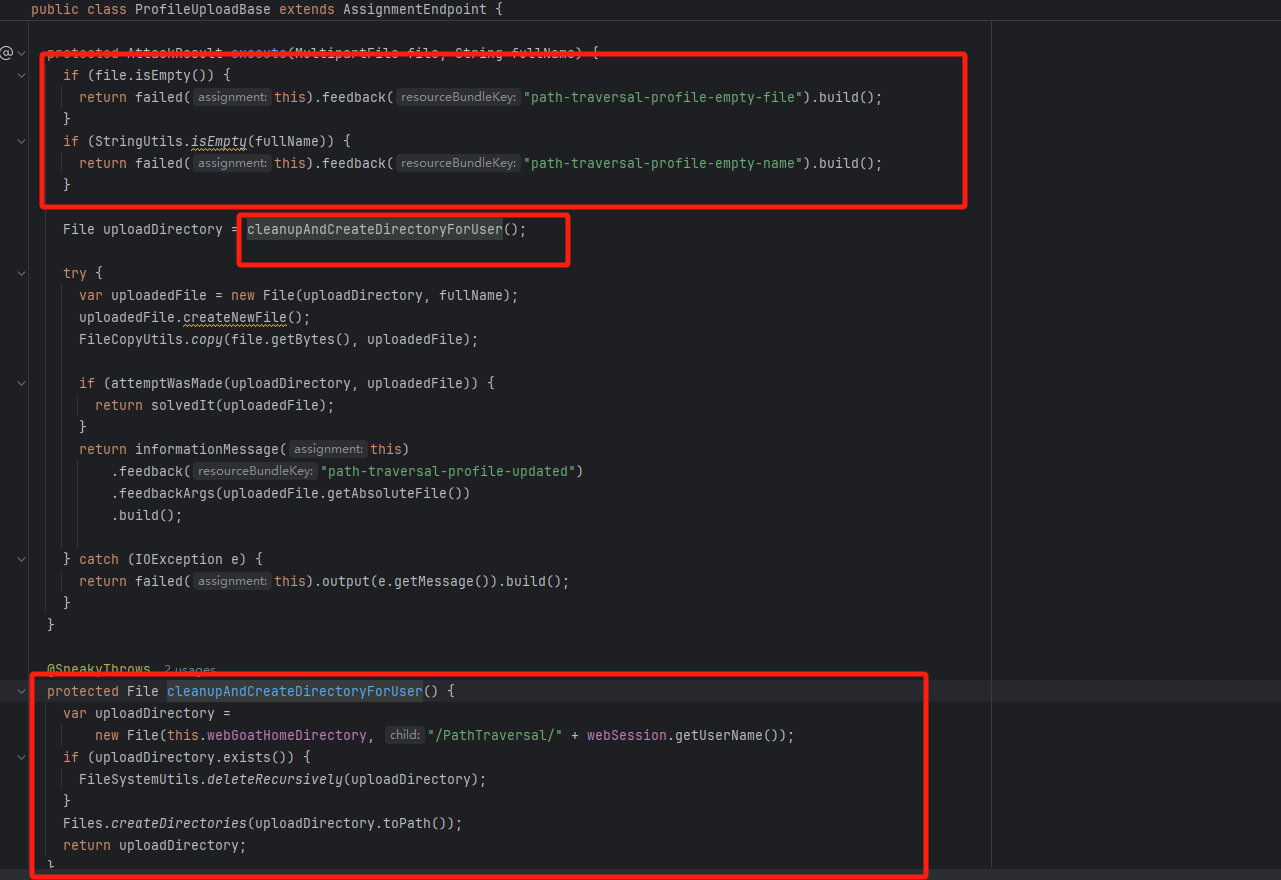The image size is (1281, 880).
Task: Collapse the if (uploadDirectory.exists()) block
Action: coord(22,757)
